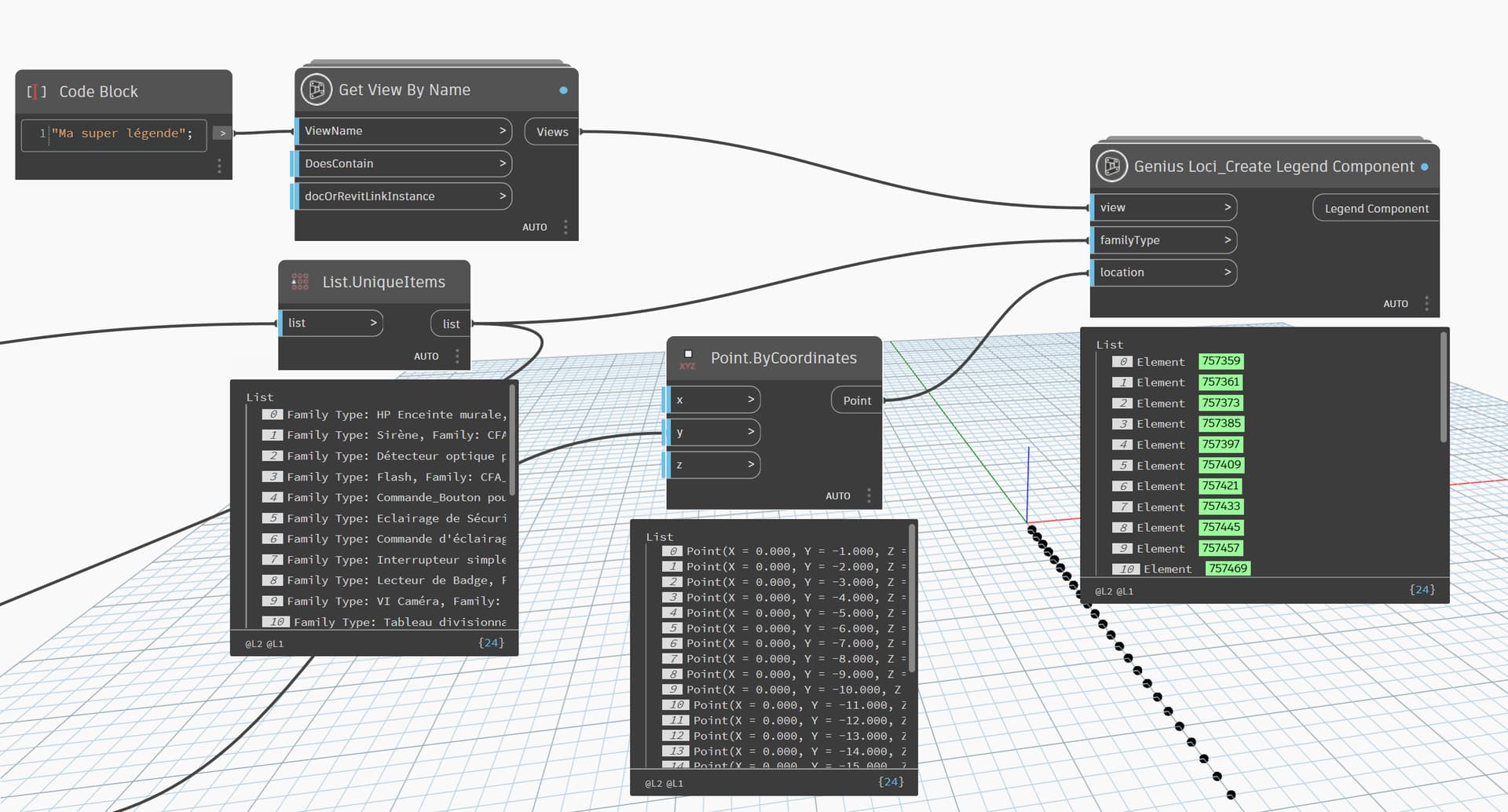Click list output port of List.UniqueItems
Image resolution: width=1508 pixels, height=812 pixels.
pyautogui.click(x=451, y=324)
